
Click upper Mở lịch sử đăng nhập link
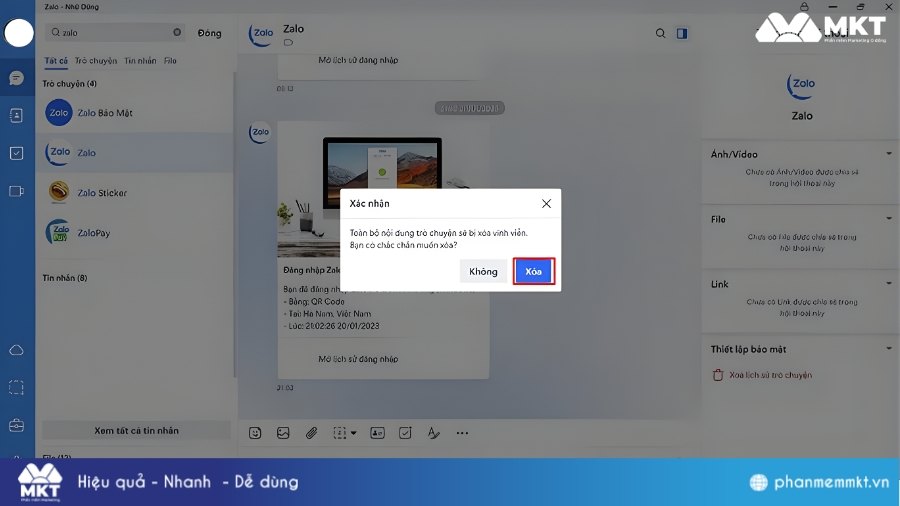358,60
